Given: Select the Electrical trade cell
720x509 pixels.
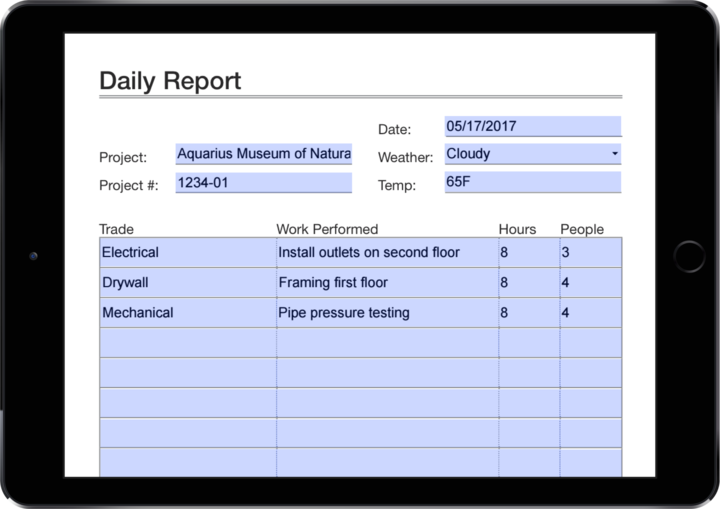Looking at the screenshot, I should pyautogui.click(x=188, y=253).
